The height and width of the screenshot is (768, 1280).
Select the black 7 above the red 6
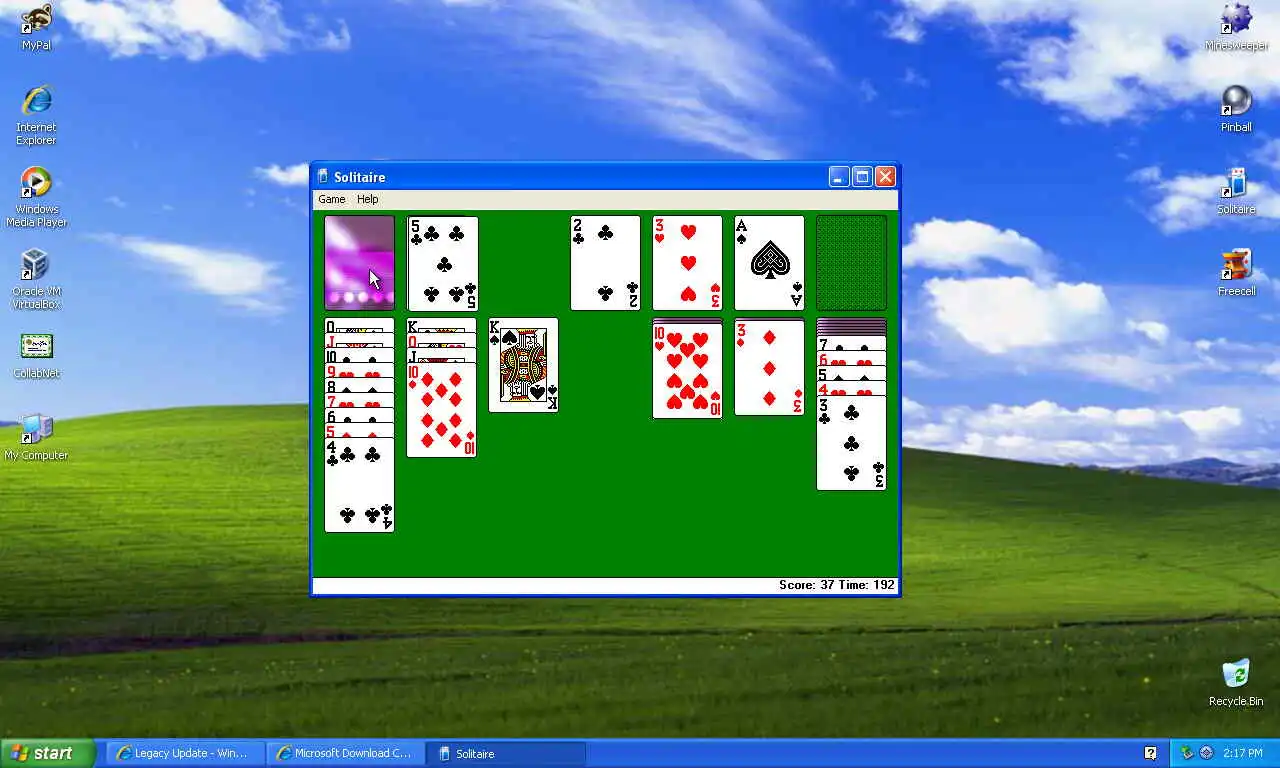(x=851, y=344)
